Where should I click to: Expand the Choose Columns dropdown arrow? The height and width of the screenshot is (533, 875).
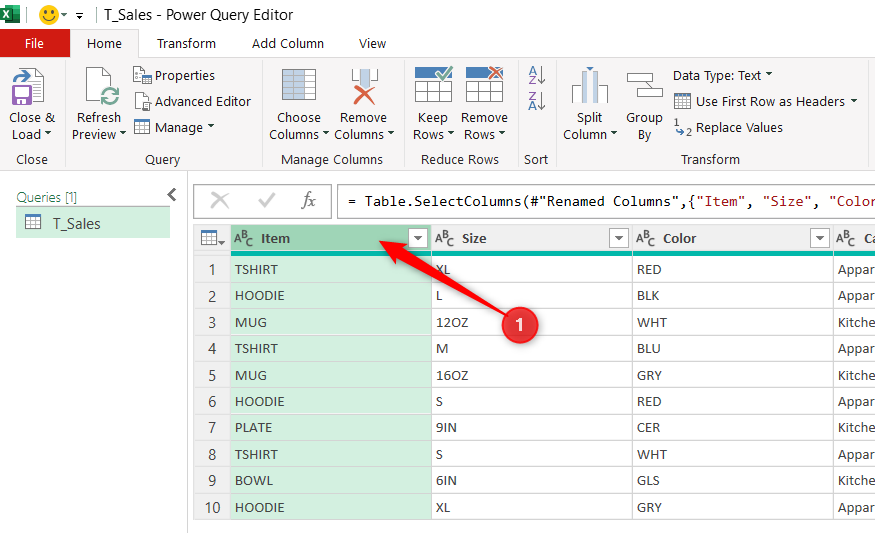(326, 133)
